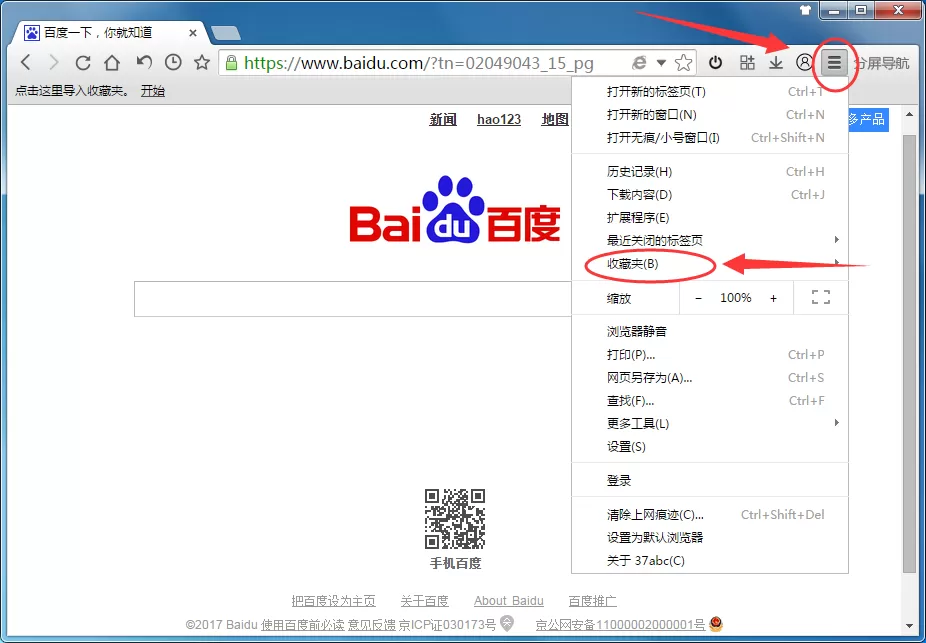The height and width of the screenshot is (643, 926).
Task: Click the power button icon in the toolbar
Action: [x=715, y=62]
